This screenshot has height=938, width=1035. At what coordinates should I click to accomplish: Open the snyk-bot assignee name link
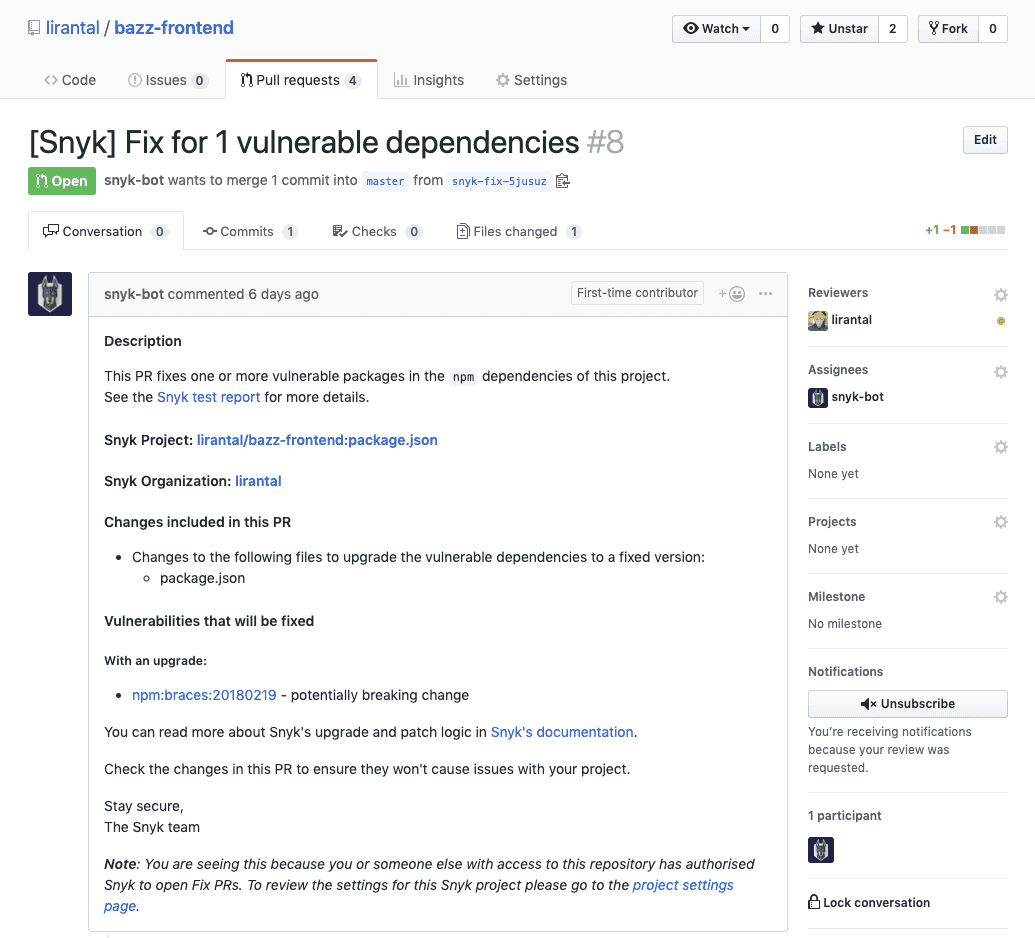click(x=857, y=397)
